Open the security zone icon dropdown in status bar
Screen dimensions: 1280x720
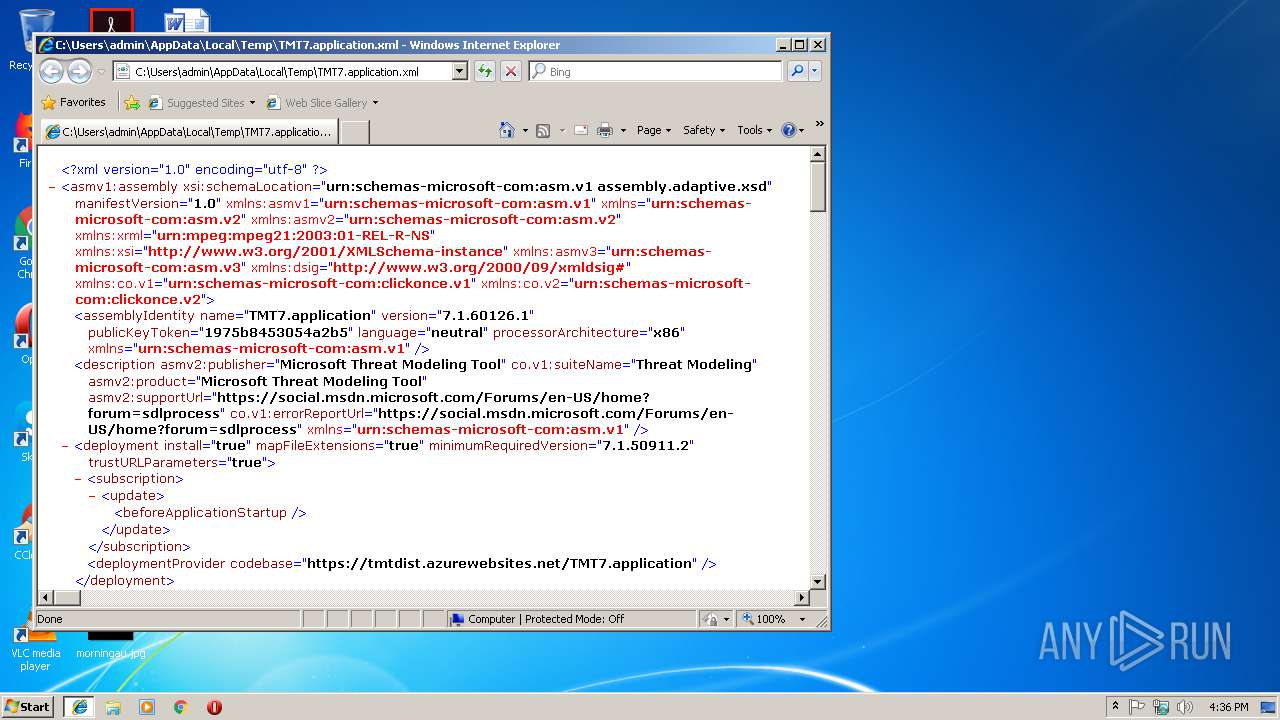[x=715, y=619]
